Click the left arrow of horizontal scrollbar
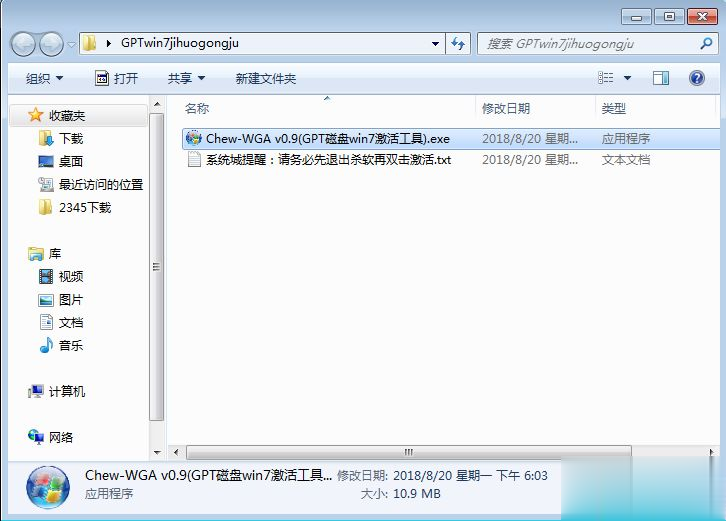This screenshot has width=726, height=521. coord(176,452)
